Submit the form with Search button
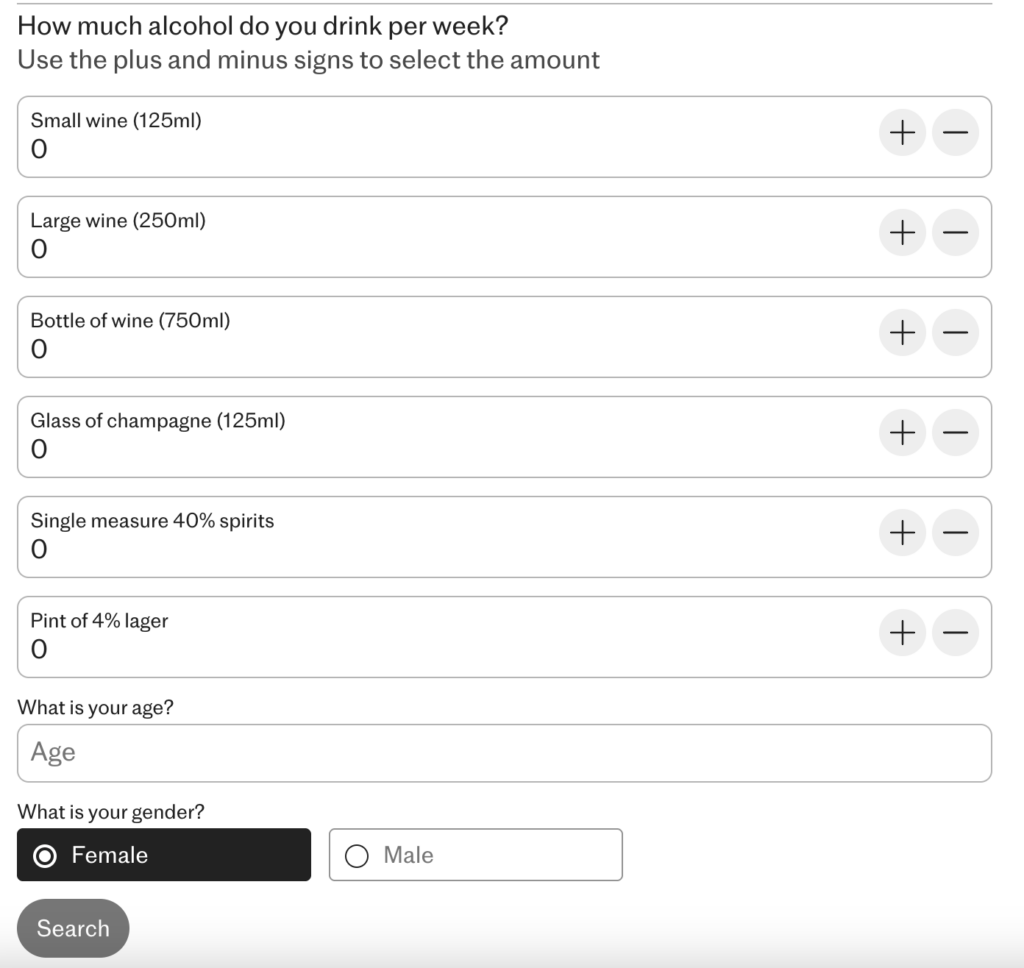The height and width of the screenshot is (968, 1024). tap(73, 928)
